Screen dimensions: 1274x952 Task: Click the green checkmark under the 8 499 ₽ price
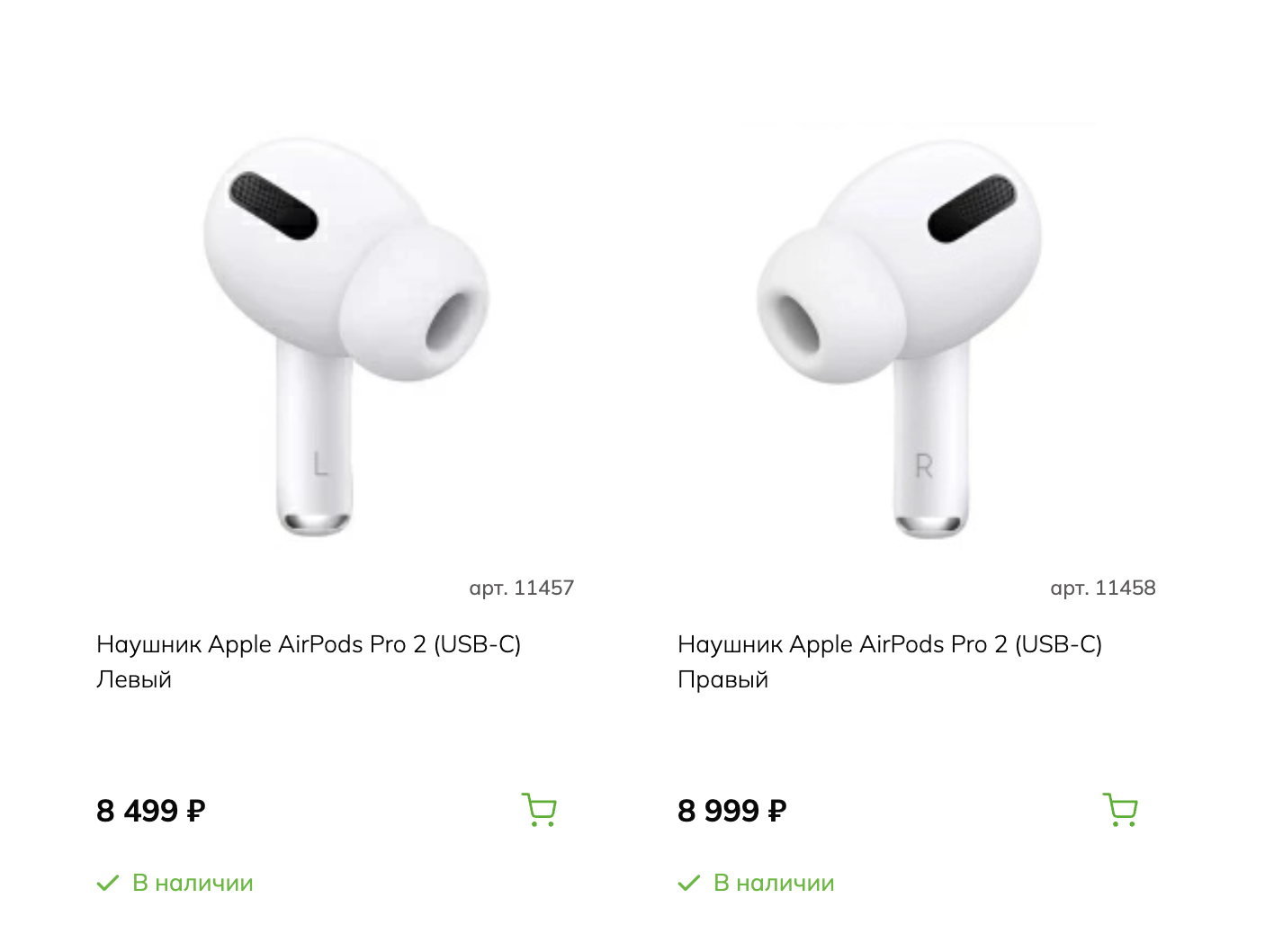pyautogui.click(x=108, y=883)
